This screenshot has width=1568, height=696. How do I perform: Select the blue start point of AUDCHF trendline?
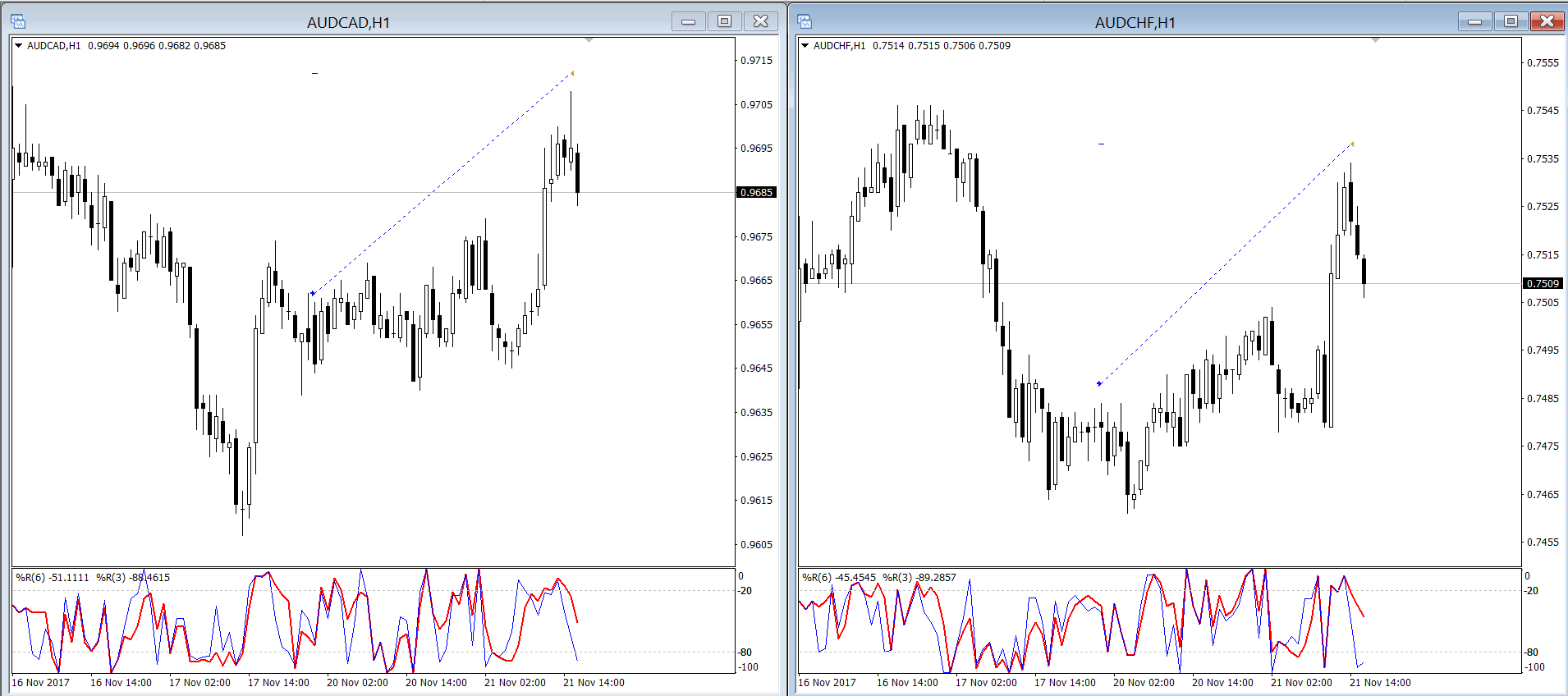pyautogui.click(x=1099, y=383)
